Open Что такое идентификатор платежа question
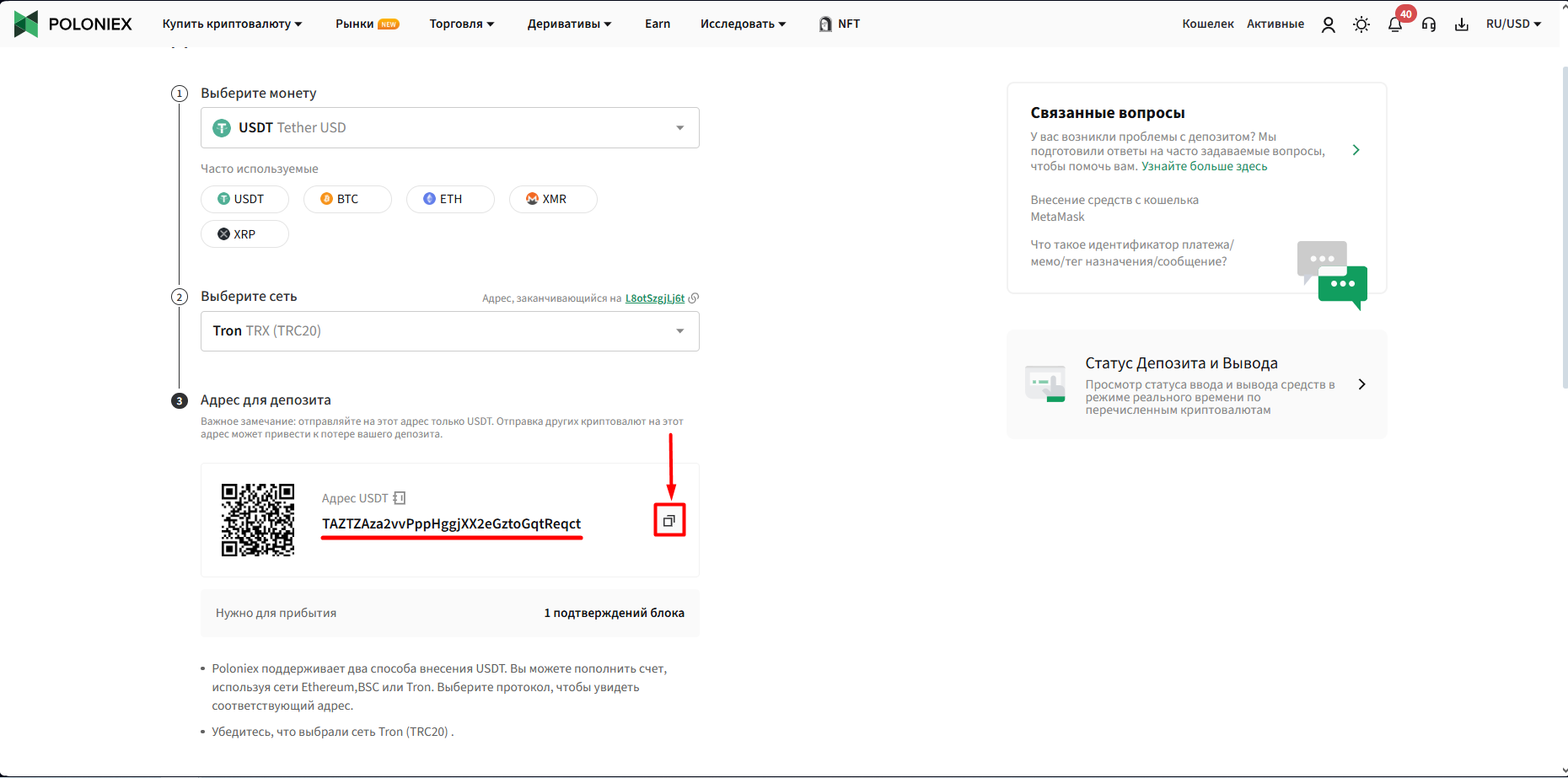This screenshot has width=1568, height=778. pyautogui.click(x=1132, y=253)
